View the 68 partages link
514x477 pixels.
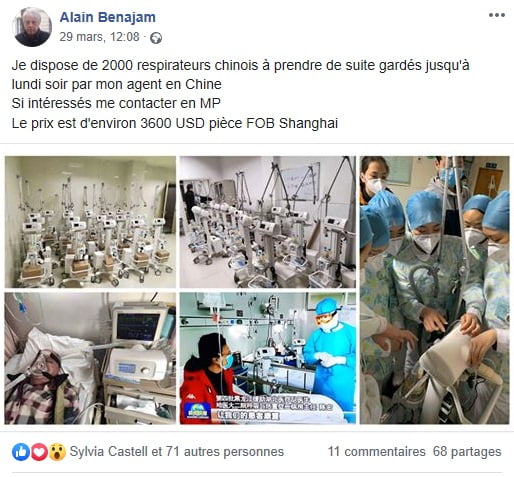[467, 452]
